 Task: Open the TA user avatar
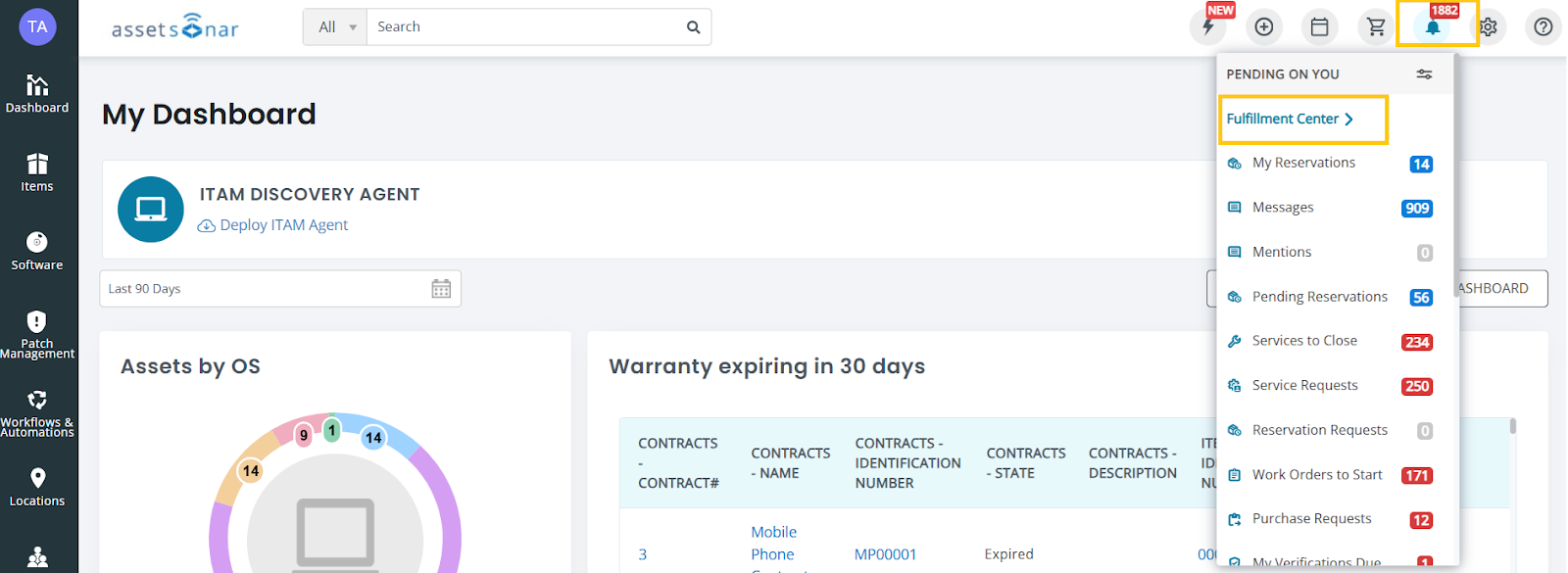pyautogui.click(x=37, y=26)
